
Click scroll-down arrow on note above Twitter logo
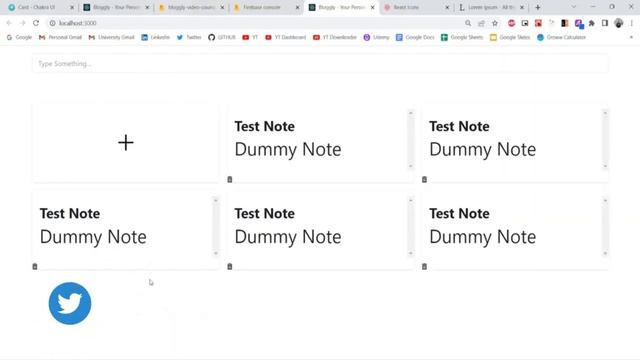pos(216,254)
